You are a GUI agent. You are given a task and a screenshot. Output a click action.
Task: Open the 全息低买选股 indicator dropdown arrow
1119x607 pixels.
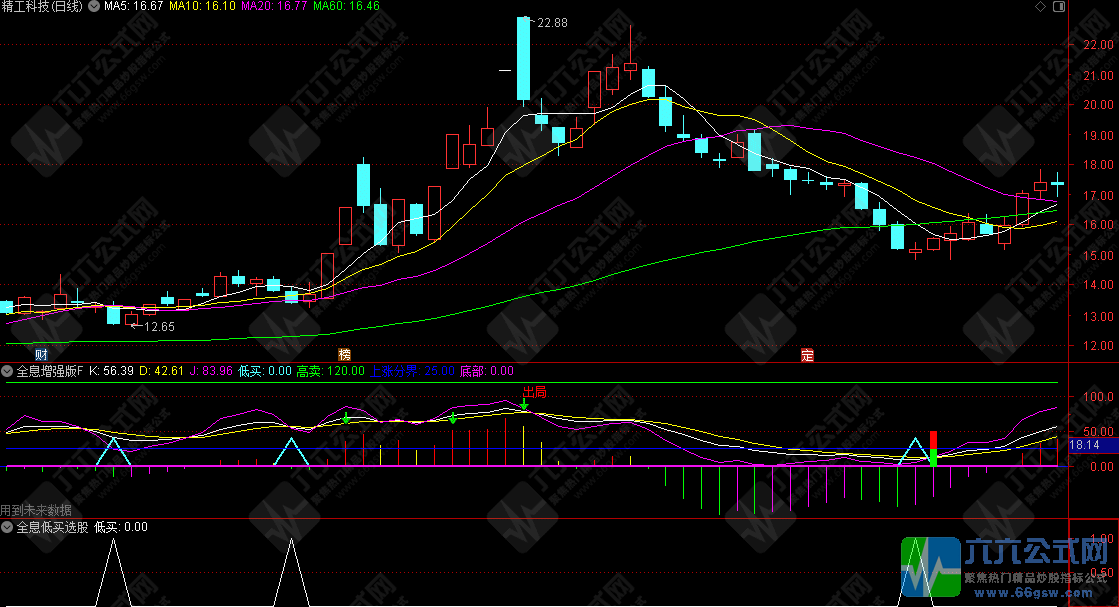8,527
